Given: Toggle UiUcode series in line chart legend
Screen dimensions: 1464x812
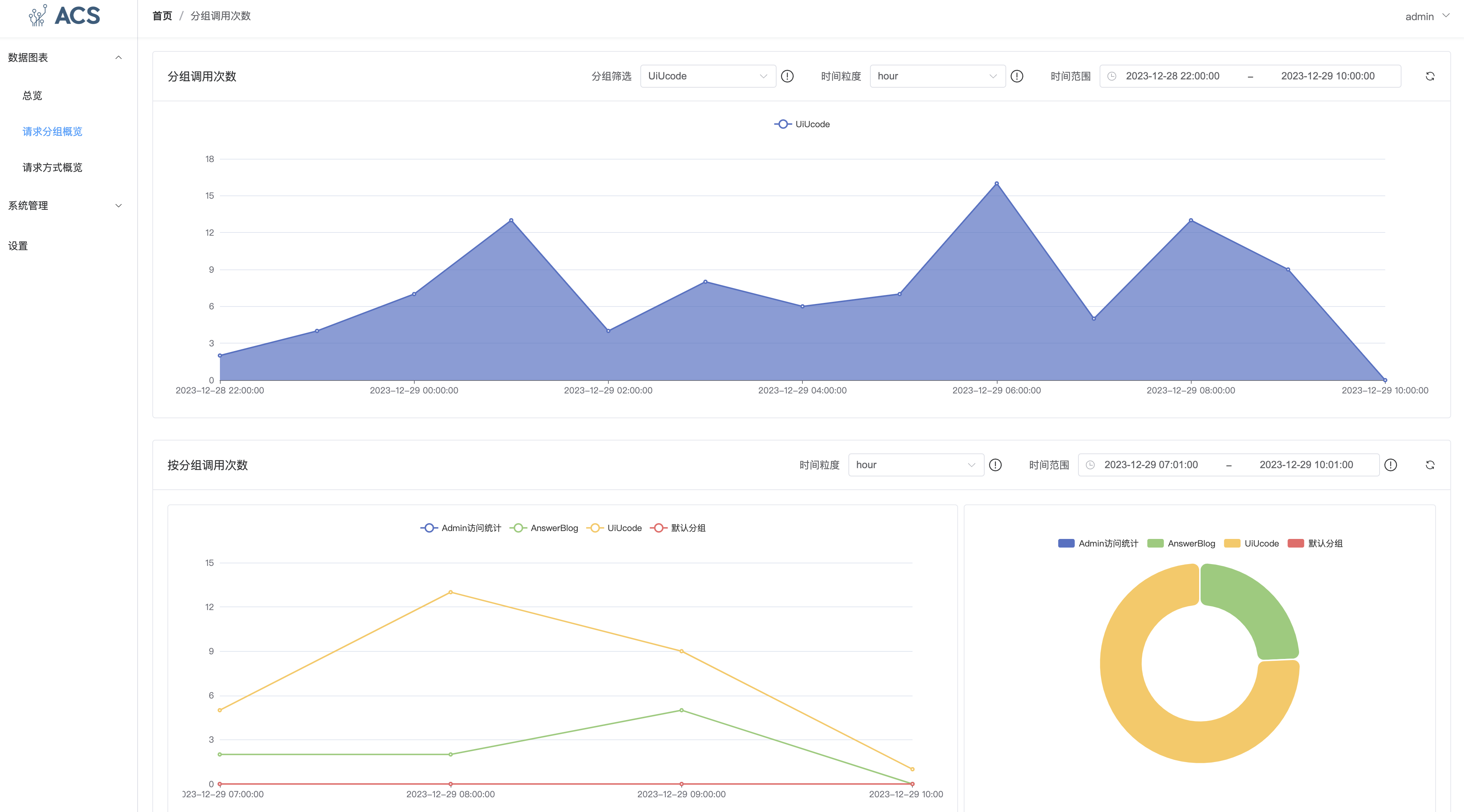Looking at the screenshot, I should (x=614, y=528).
